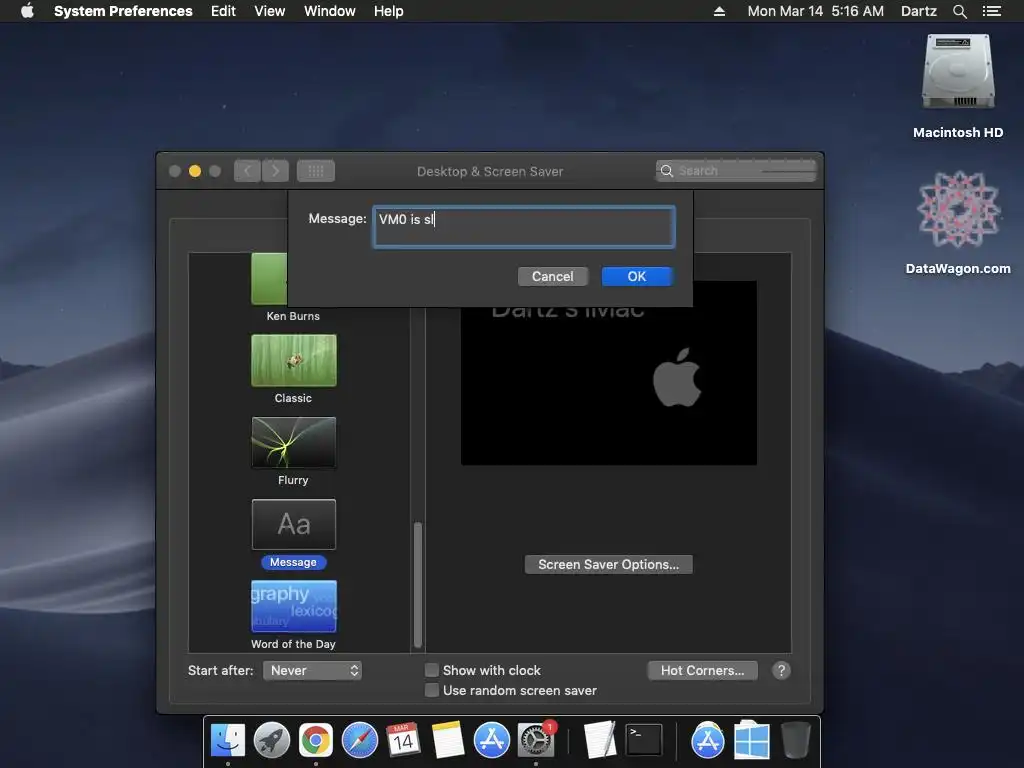Screen dimensions: 1024x768
Task: Open the Dartz user menu
Action: (x=918, y=11)
